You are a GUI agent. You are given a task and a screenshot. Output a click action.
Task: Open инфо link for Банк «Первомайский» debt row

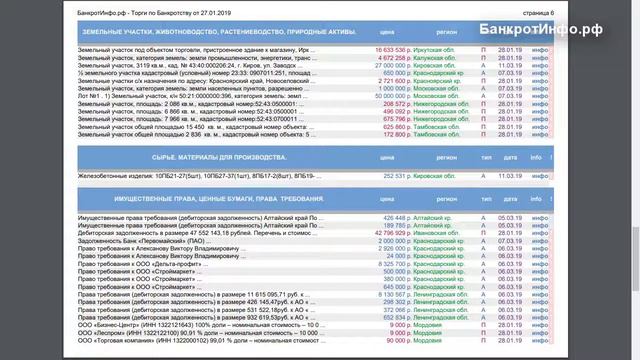540,241
